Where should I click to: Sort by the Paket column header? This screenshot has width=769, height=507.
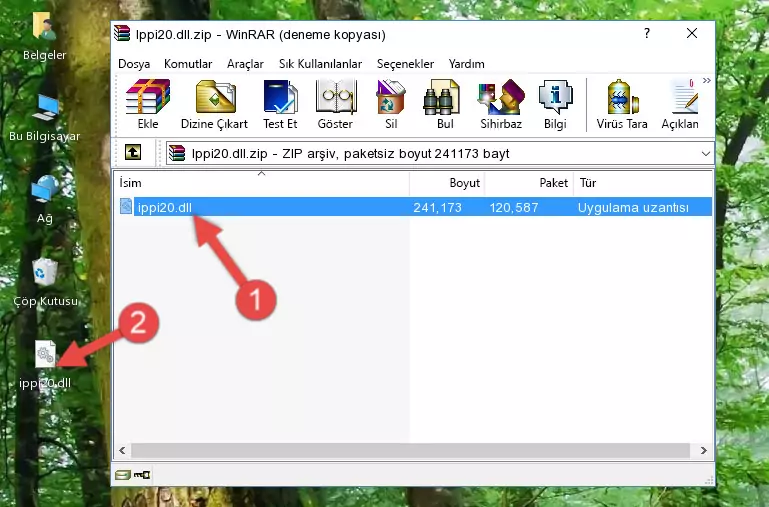[529, 182]
